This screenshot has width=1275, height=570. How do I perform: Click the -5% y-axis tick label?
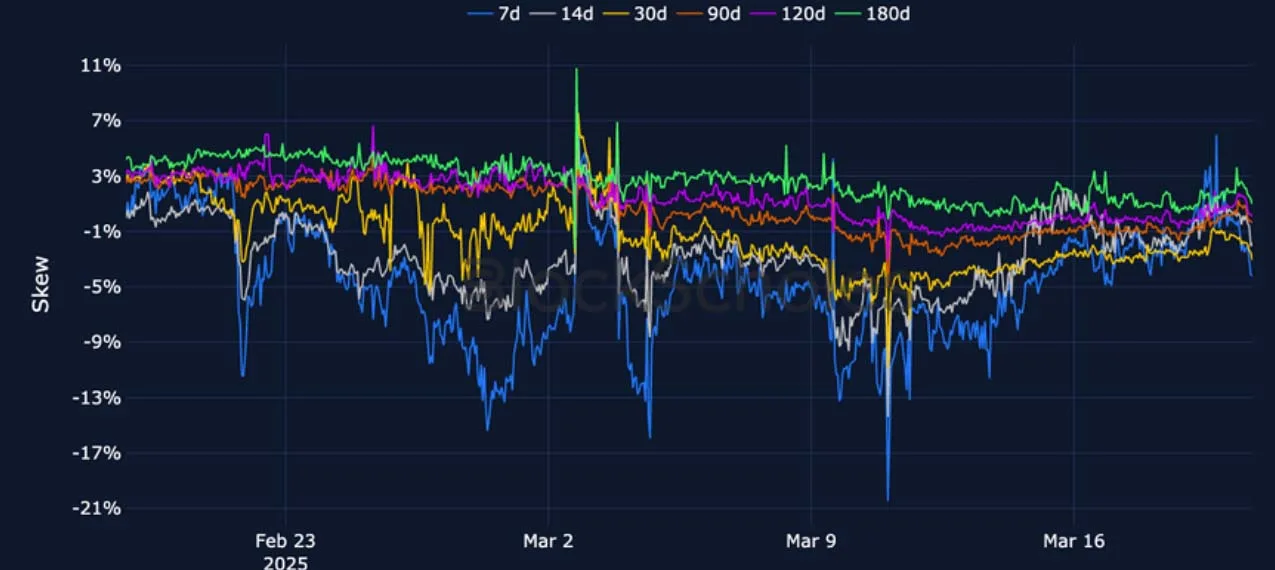click(104, 287)
